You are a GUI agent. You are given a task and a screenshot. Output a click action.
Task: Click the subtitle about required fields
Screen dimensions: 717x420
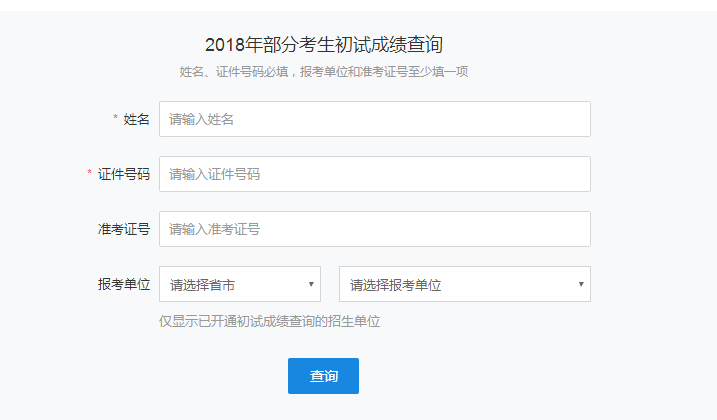(x=324, y=72)
